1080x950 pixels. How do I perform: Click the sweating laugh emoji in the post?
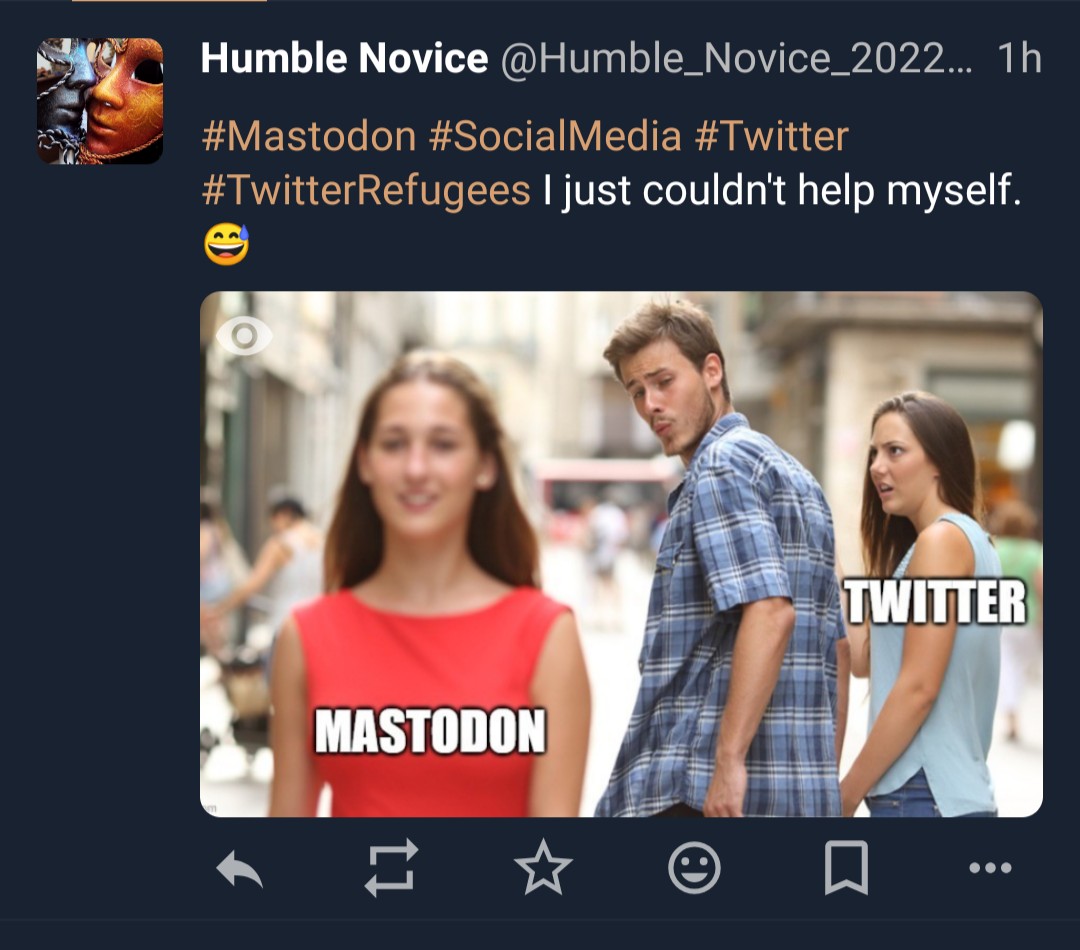[226, 244]
